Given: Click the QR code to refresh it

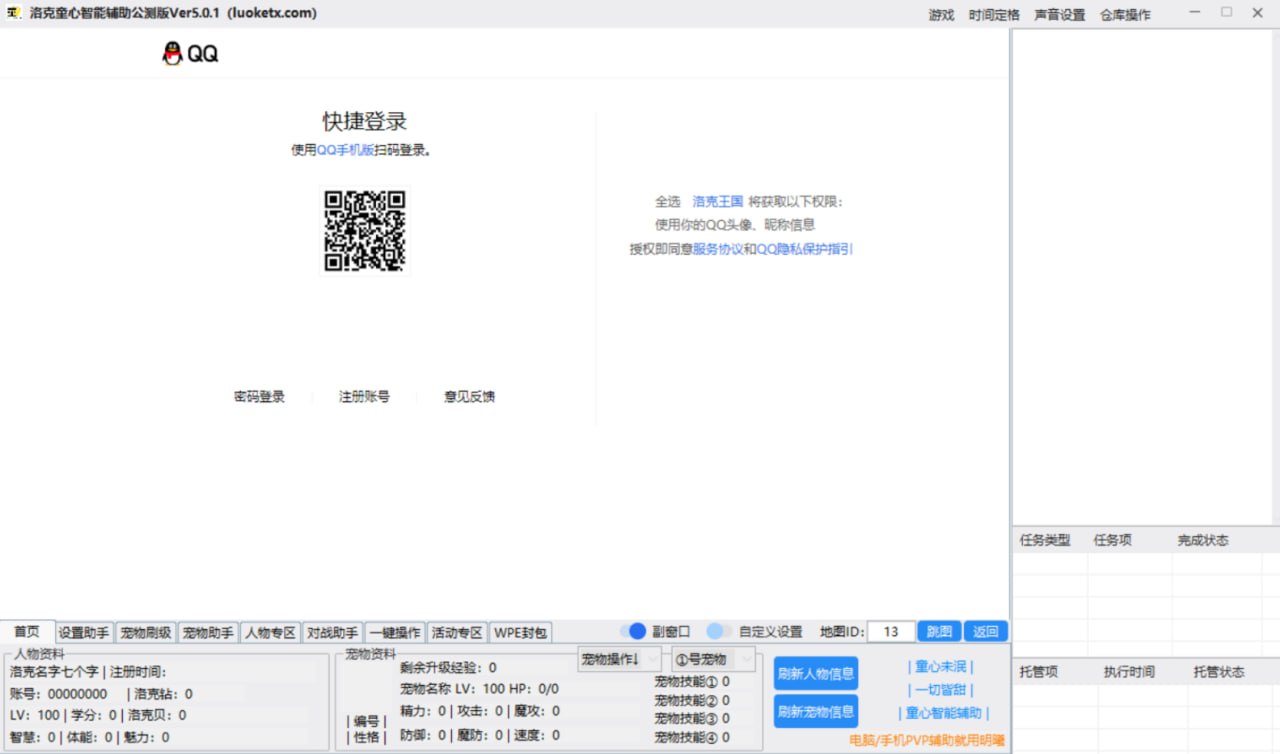Looking at the screenshot, I should tap(365, 232).
